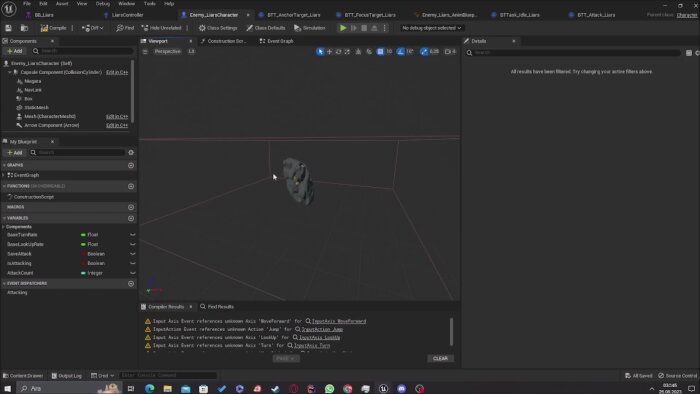The height and width of the screenshot is (394, 700).
Task: Switch to BTT_Attack_Liars tab
Action: tap(596, 15)
